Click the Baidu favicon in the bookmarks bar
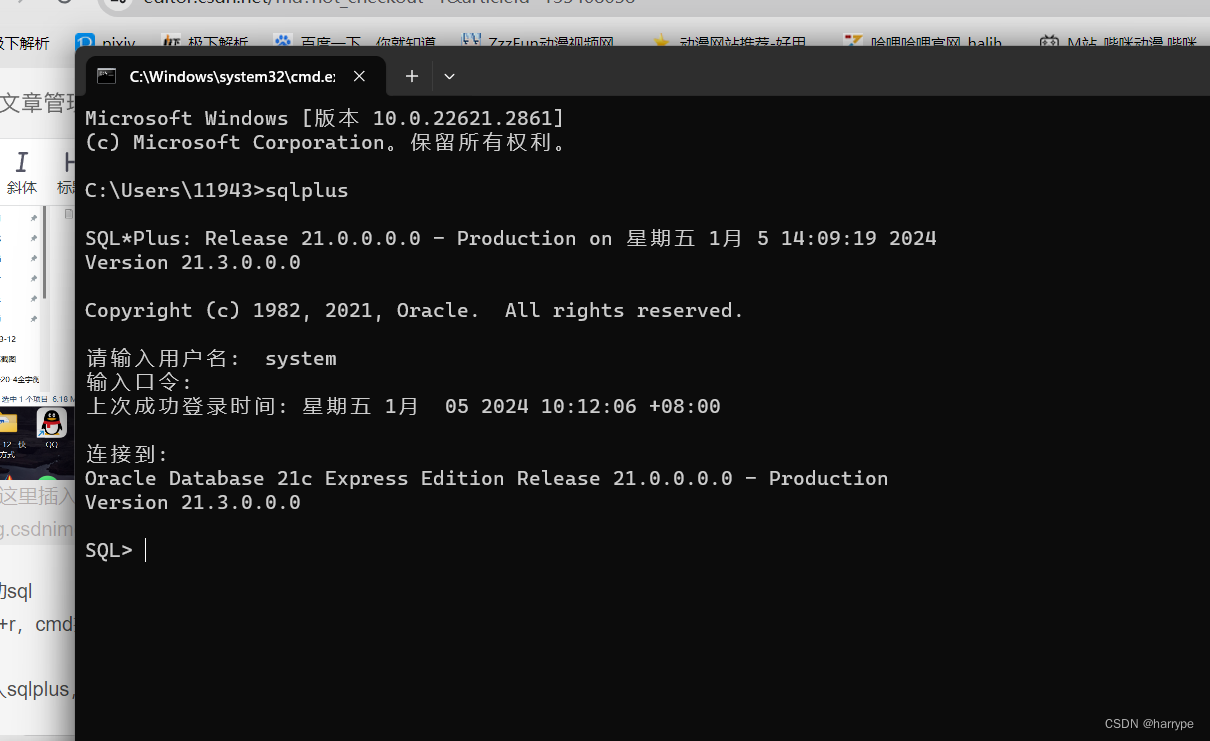The image size is (1210, 741). [x=281, y=42]
